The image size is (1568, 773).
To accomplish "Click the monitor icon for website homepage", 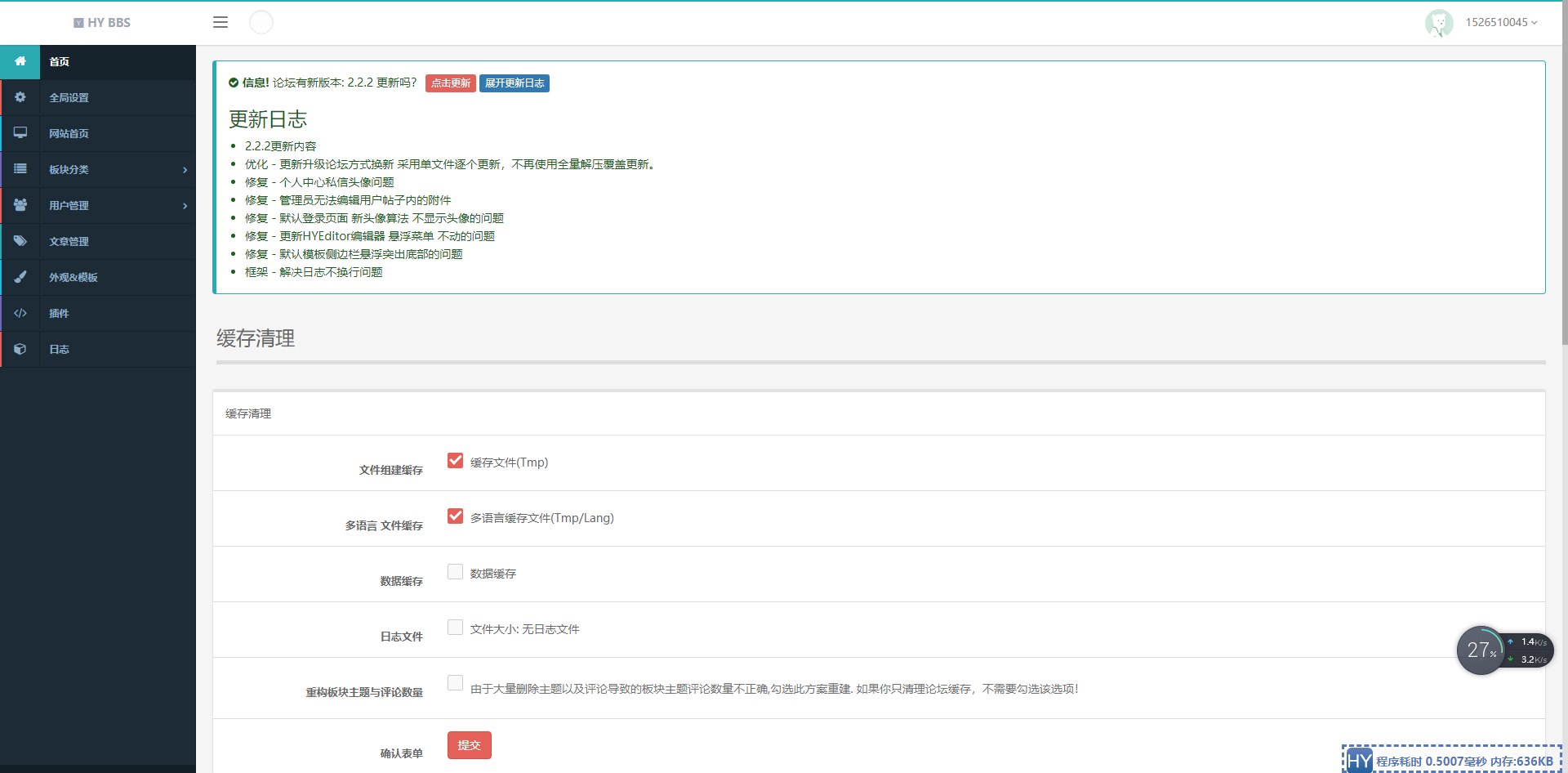I will tap(20, 133).
